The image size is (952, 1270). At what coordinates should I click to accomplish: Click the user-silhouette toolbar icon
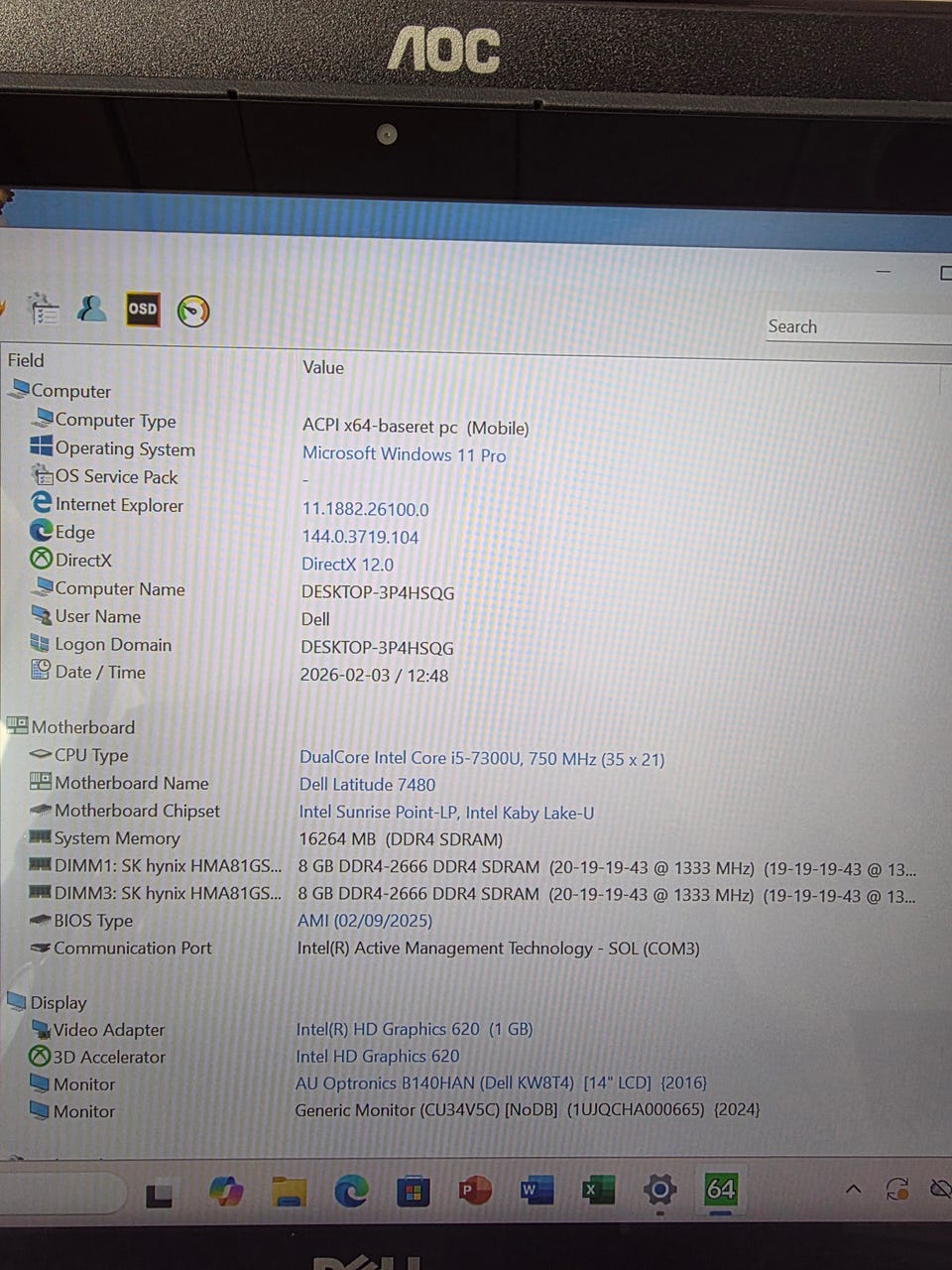92,309
